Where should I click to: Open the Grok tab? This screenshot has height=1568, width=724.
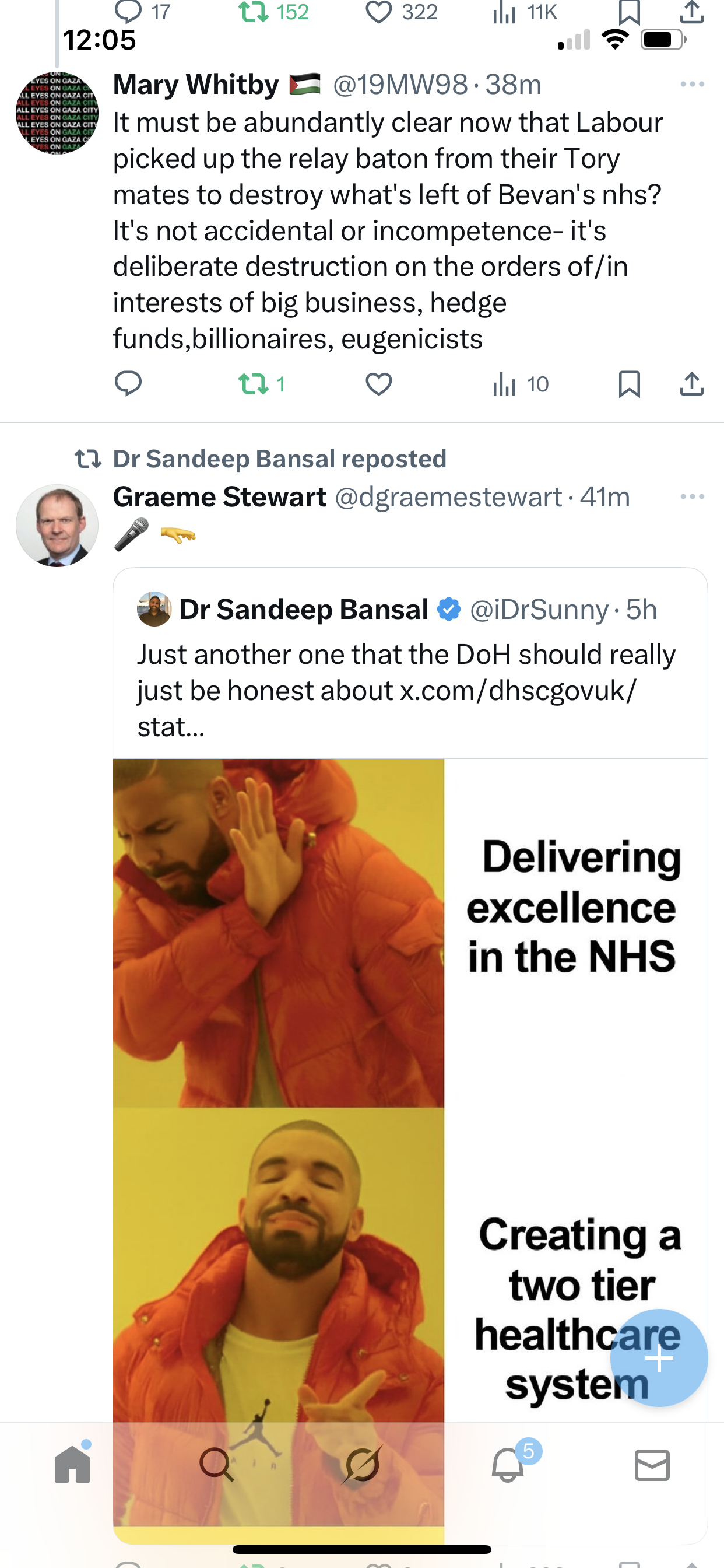[362, 1465]
